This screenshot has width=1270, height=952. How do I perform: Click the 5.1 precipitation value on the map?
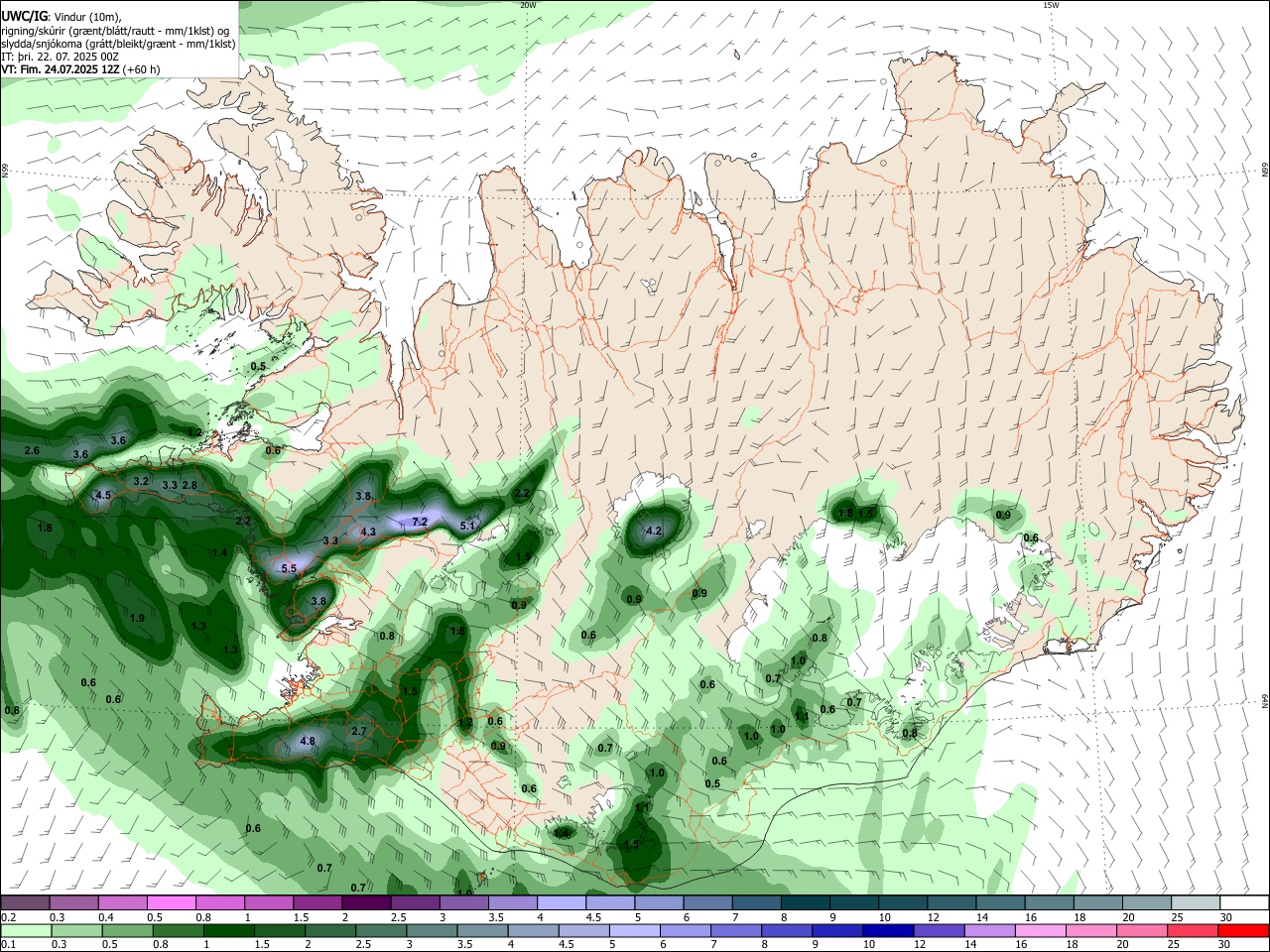click(x=469, y=526)
